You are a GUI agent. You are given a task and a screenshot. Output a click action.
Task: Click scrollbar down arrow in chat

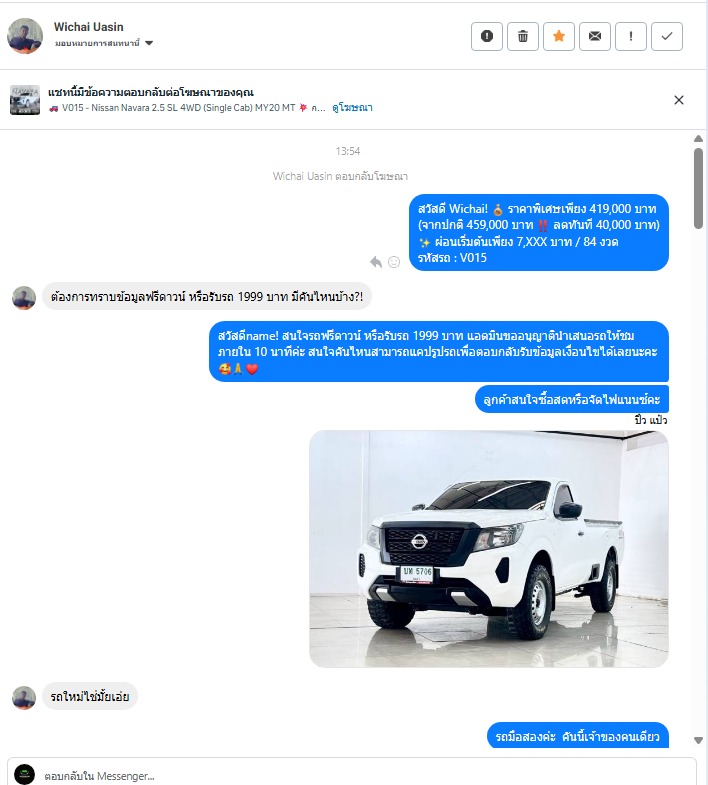698,740
